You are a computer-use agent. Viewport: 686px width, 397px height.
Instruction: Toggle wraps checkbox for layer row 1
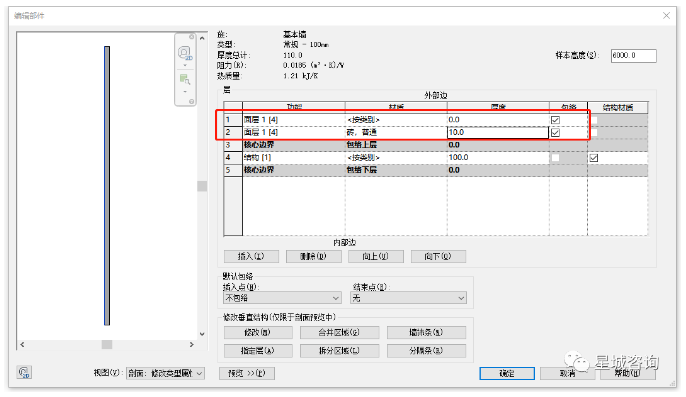click(555, 120)
